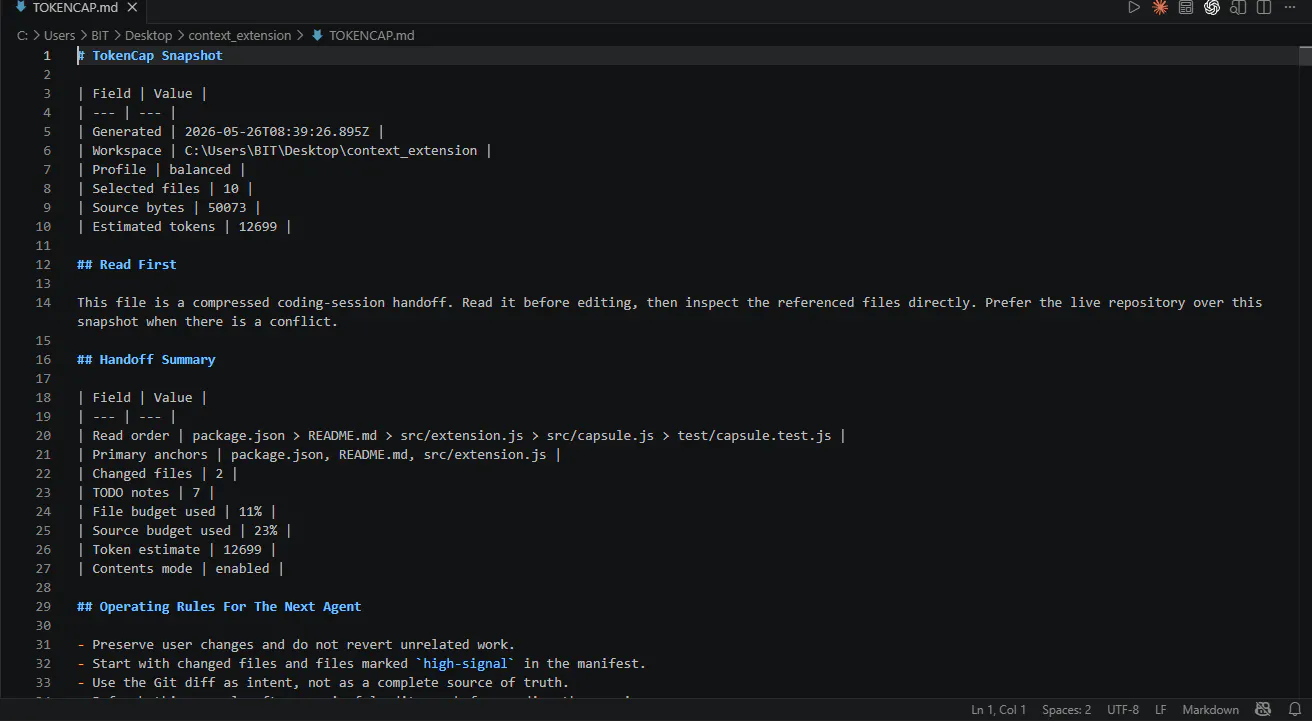
Task: Click Ln 1, Col 1 in the status bar
Action: [998, 710]
